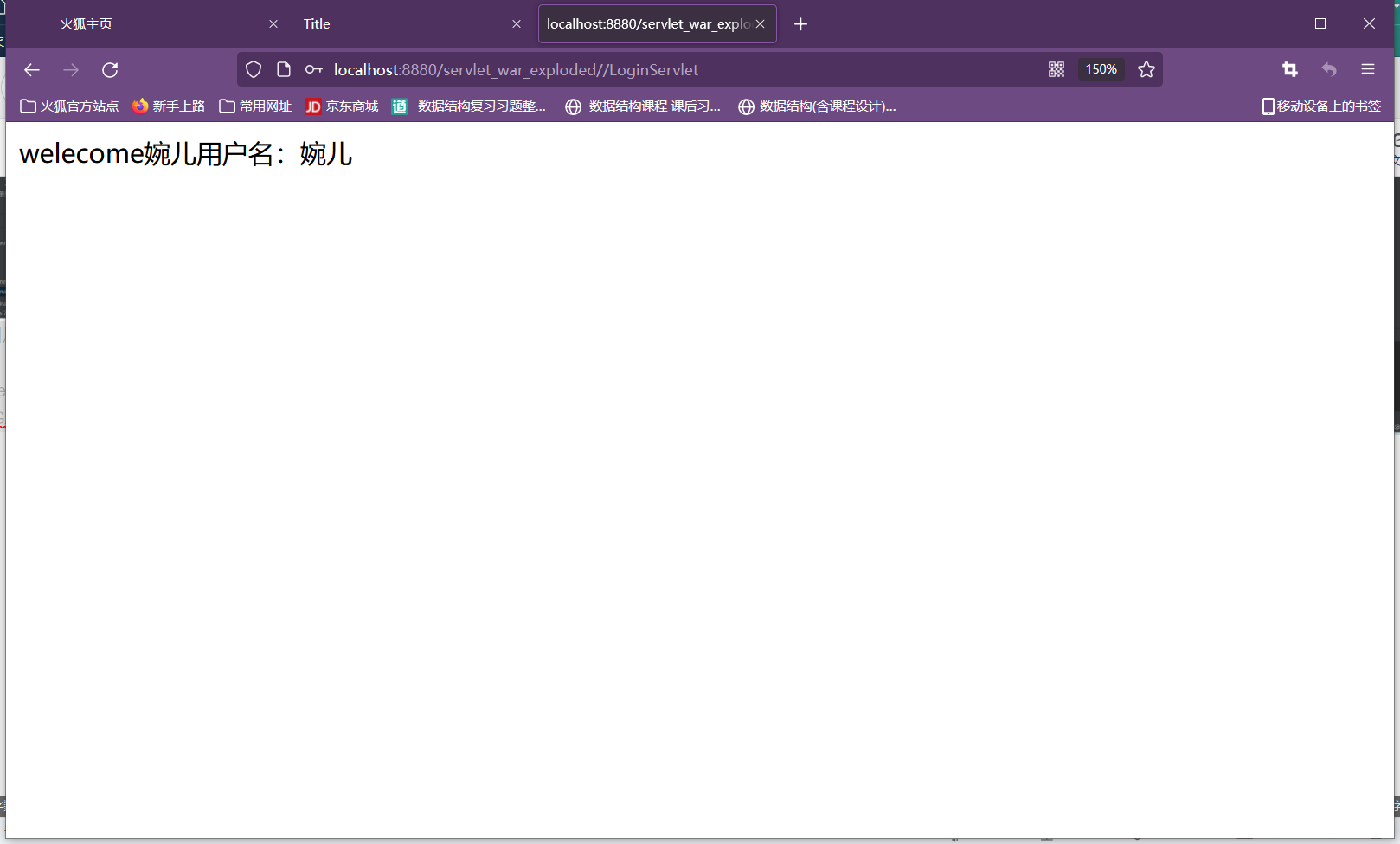Click the welecome婉儿用户名 page text
This screenshot has height=844, width=1400.
[185, 154]
